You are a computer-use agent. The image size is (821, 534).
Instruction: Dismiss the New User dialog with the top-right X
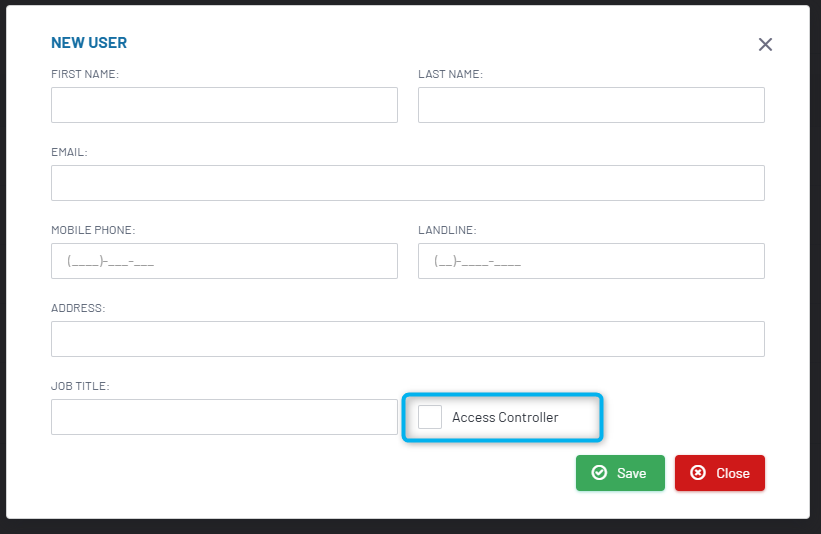[x=765, y=44]
